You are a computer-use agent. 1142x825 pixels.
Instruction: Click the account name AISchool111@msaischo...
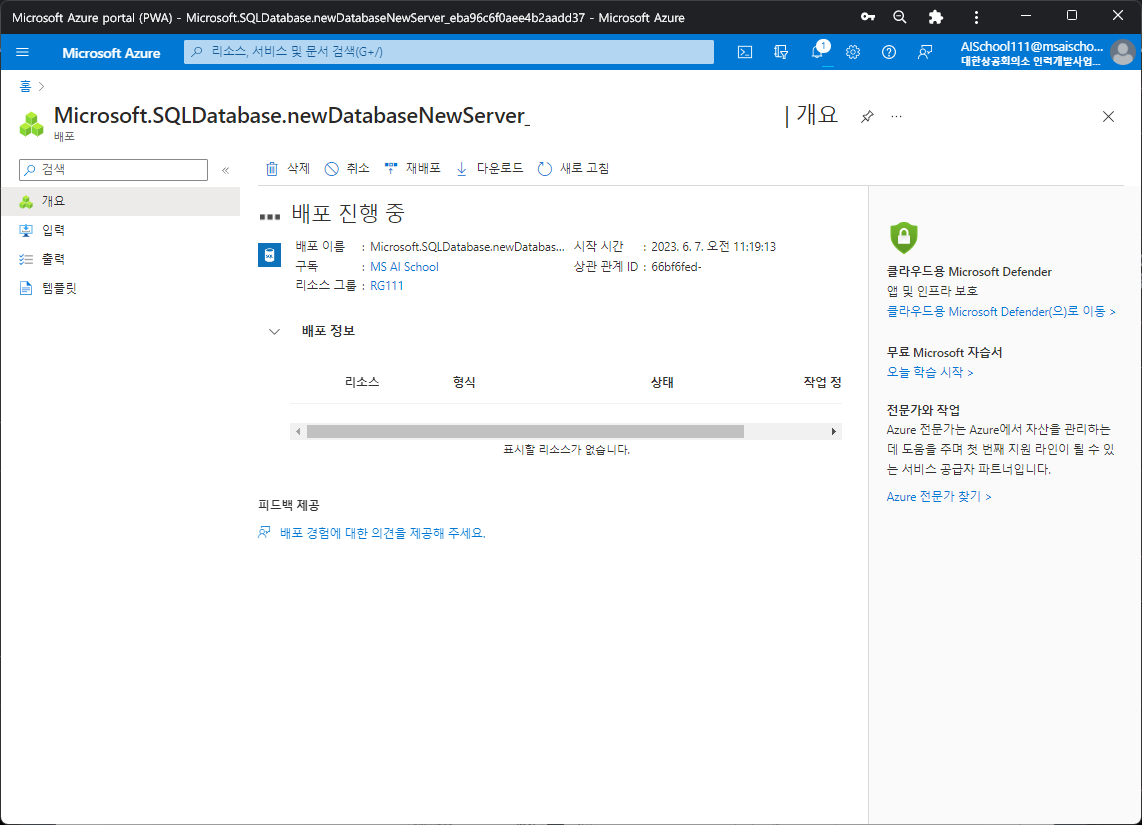click(x=1031, y=47)
